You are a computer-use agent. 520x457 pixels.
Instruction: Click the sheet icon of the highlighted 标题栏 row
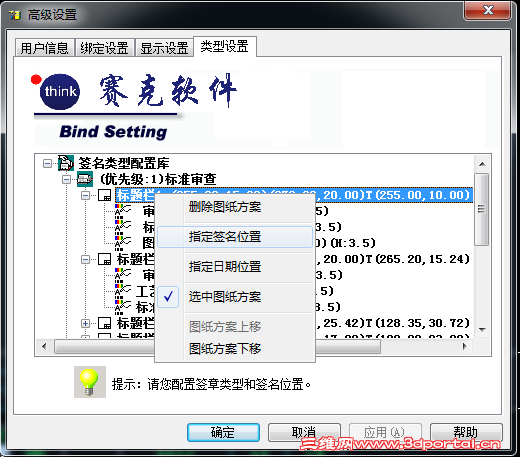(104, 195)
